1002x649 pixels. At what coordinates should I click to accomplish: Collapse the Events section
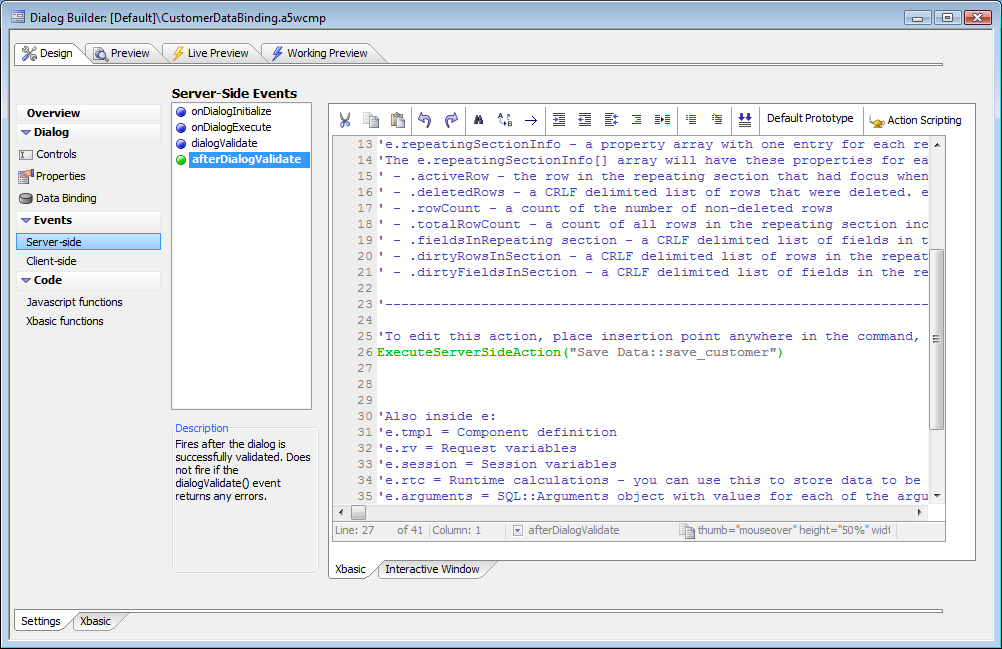coord(26,220)
